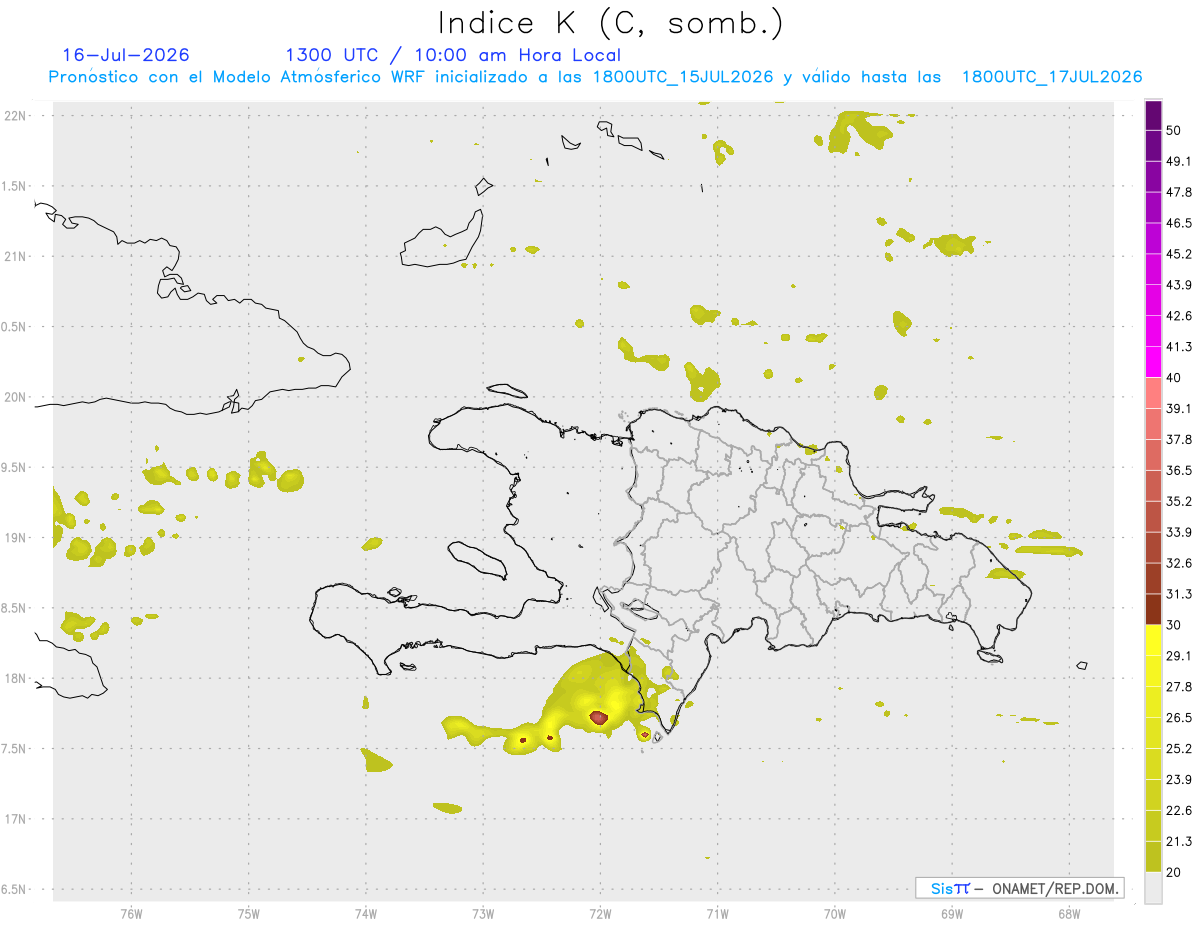This screenshot has height=927, width=1200.
Task: Click the colorbar value "40"
Action: pyautogui.click(x=1174, y=377)
